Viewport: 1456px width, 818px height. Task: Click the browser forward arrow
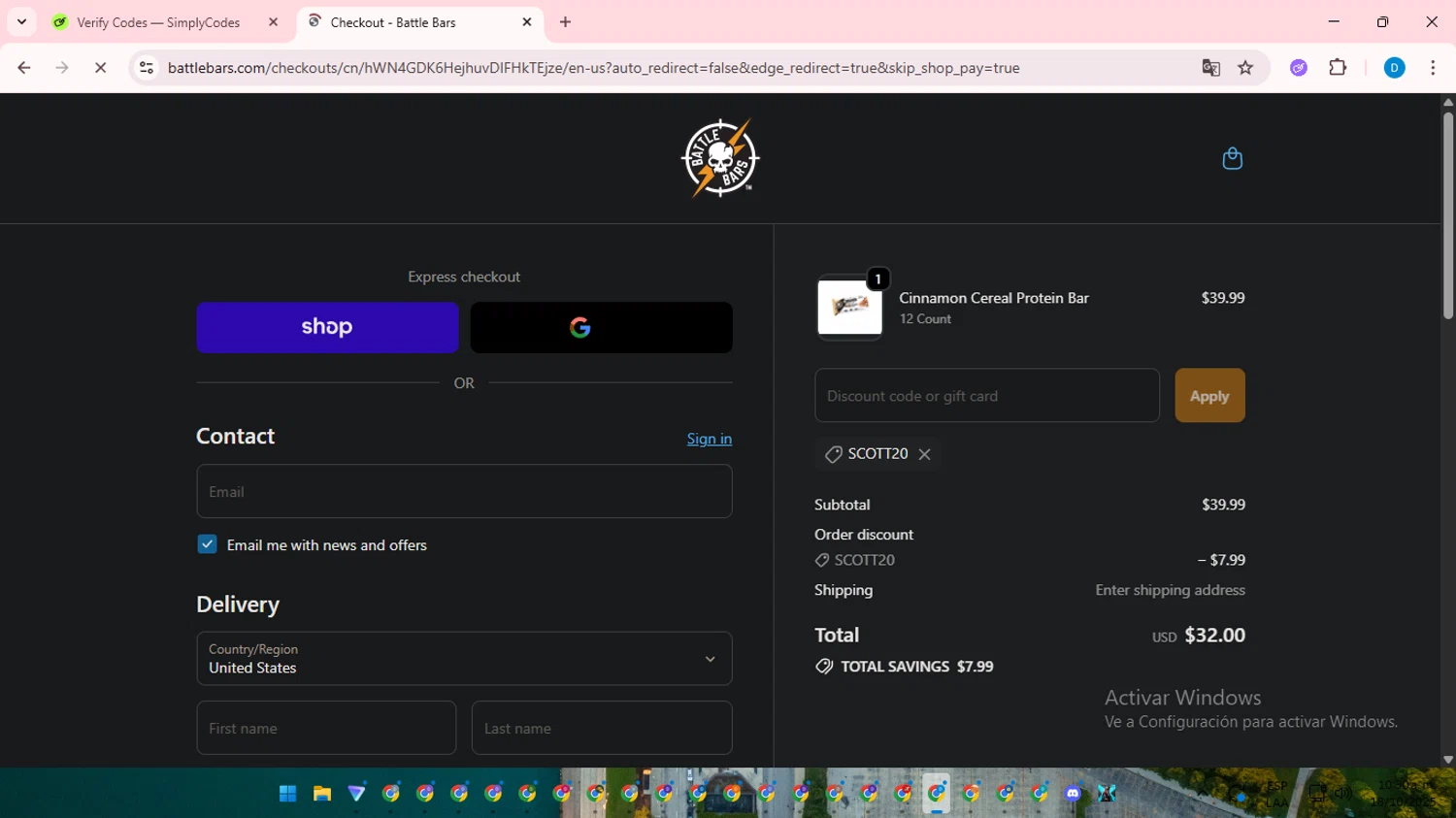click(x=62, y=68)
